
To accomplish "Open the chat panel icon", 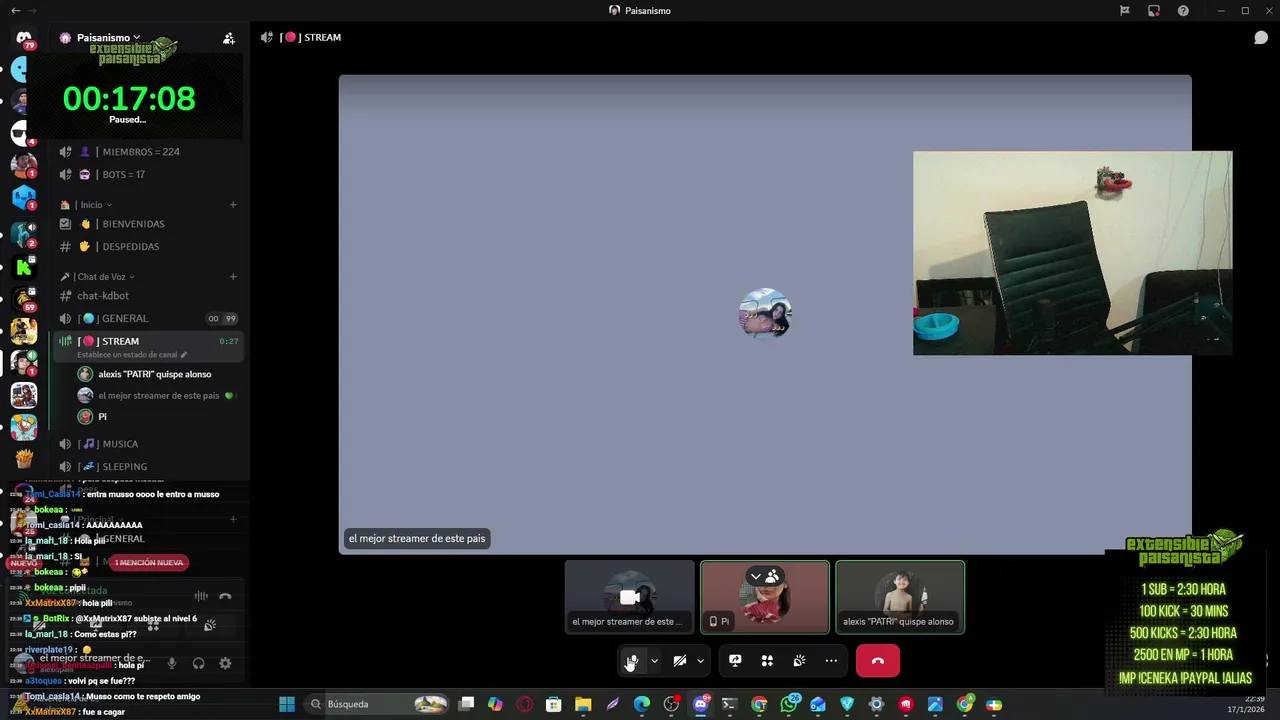I will pyautogui.click(x=1261, y=38).
